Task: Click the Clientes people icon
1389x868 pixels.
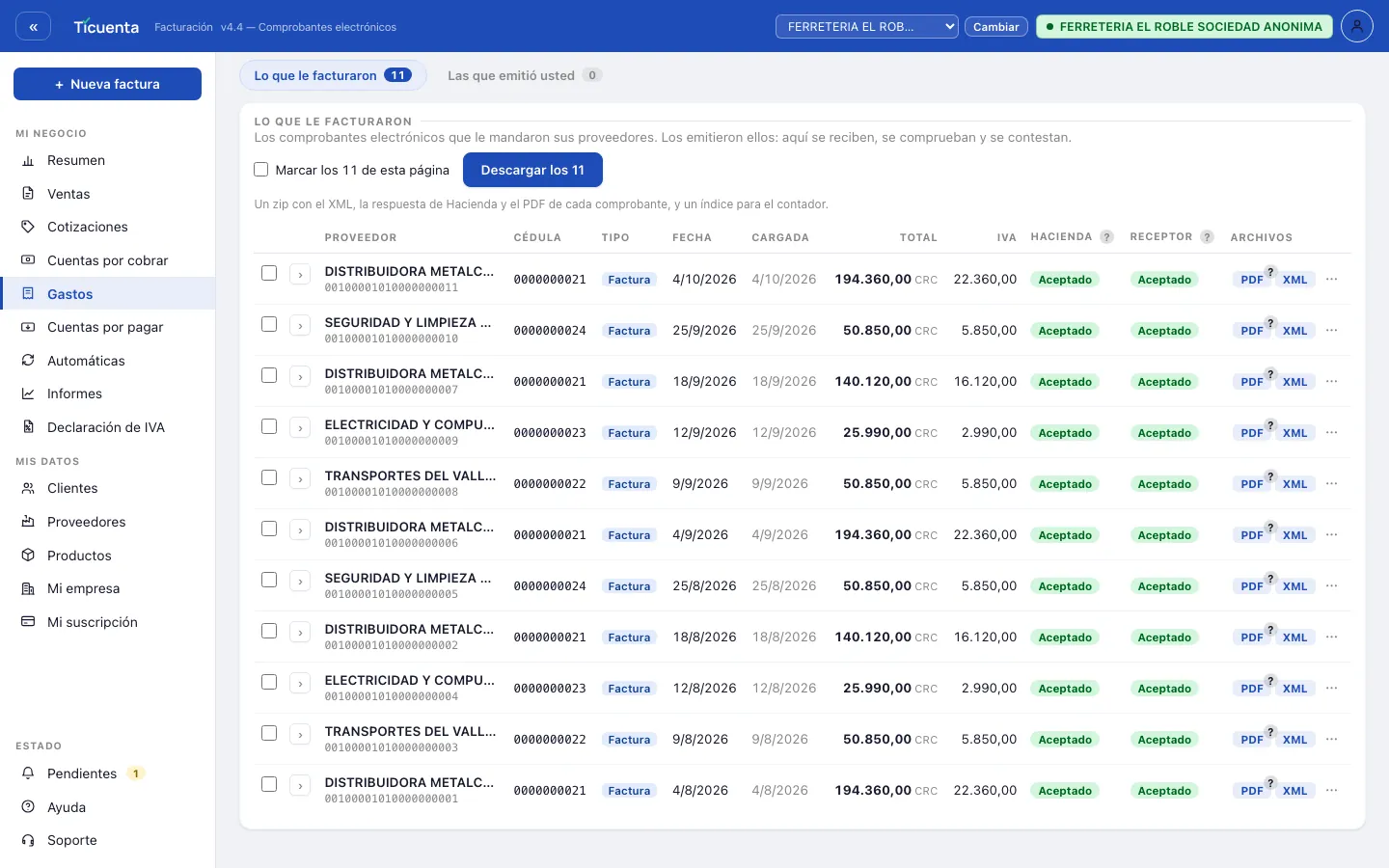Action: click(x=28, y=488)
